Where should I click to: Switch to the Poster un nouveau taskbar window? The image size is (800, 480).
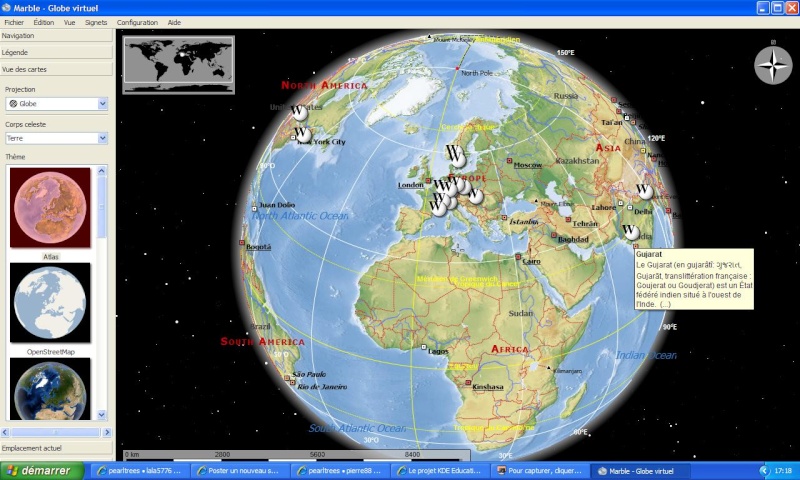pyautogui.click(x=239, y=471)
